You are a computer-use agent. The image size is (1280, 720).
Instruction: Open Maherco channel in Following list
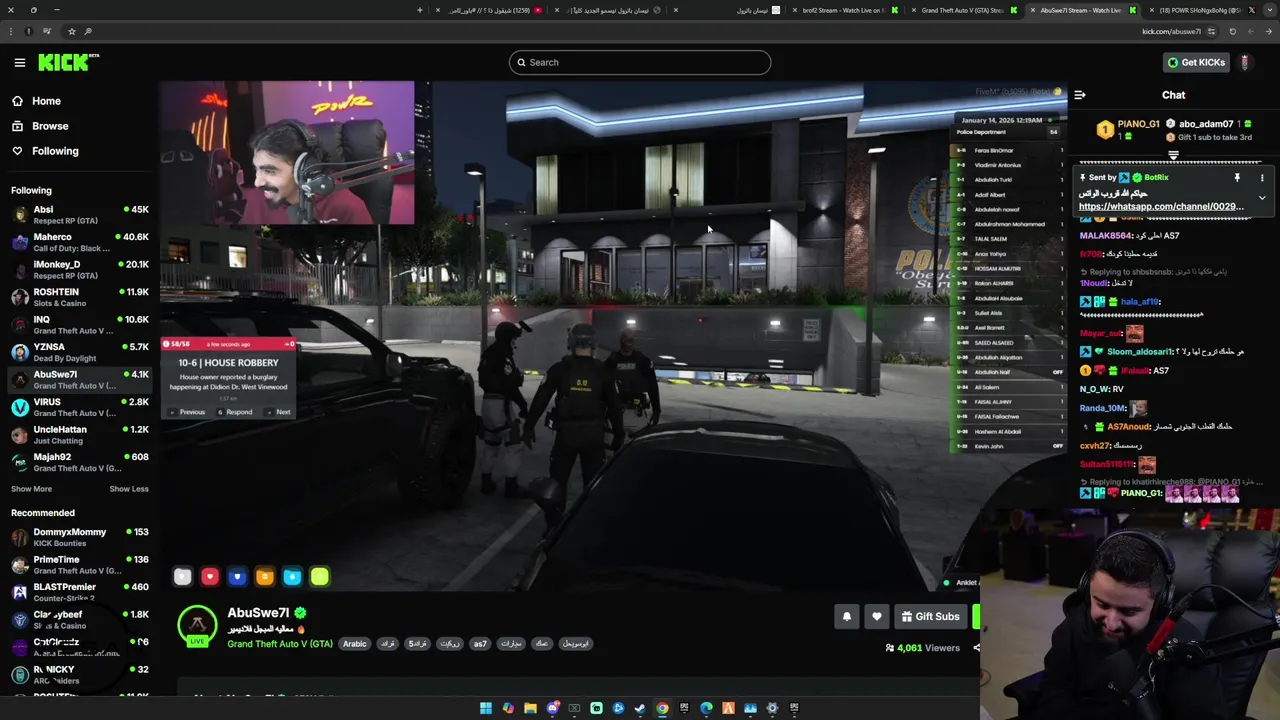point(80,242)
